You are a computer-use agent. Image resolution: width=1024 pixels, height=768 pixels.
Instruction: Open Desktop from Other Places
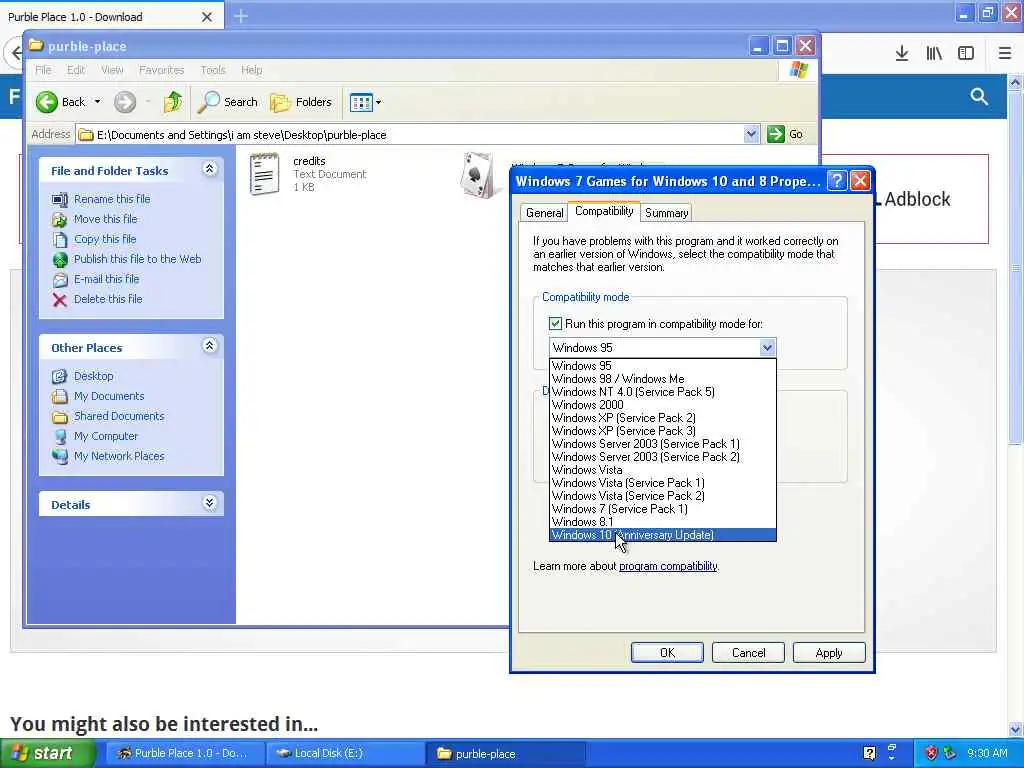click(x=93, y=376)
